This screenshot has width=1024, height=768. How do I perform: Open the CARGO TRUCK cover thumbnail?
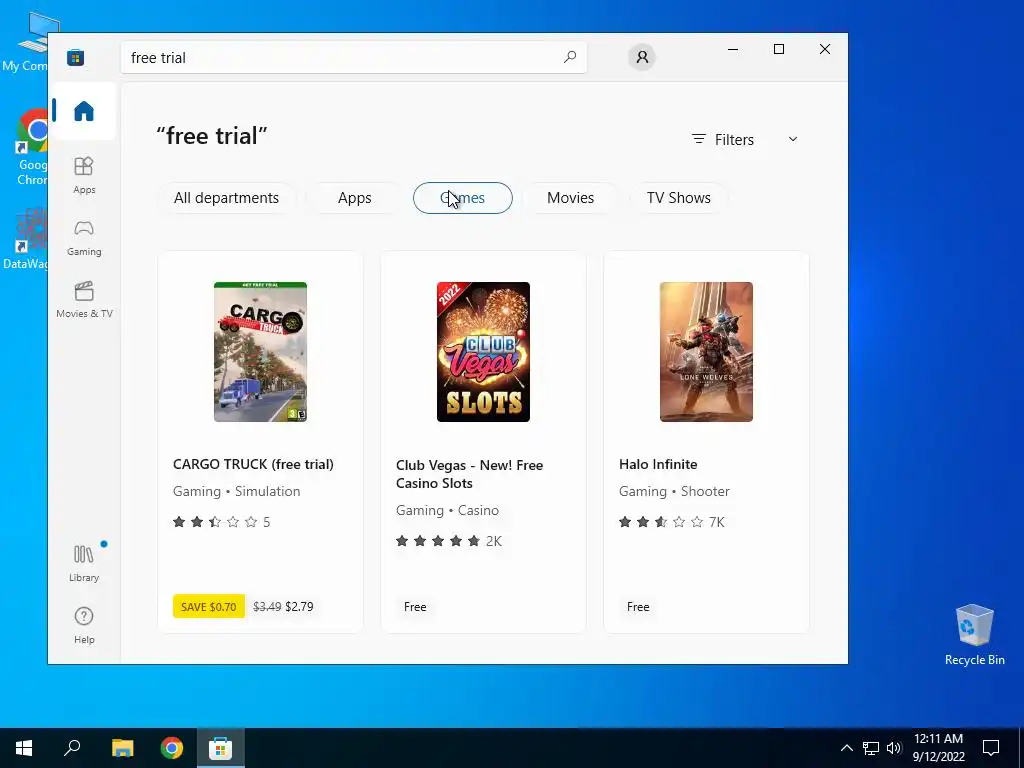pos(261,352)
